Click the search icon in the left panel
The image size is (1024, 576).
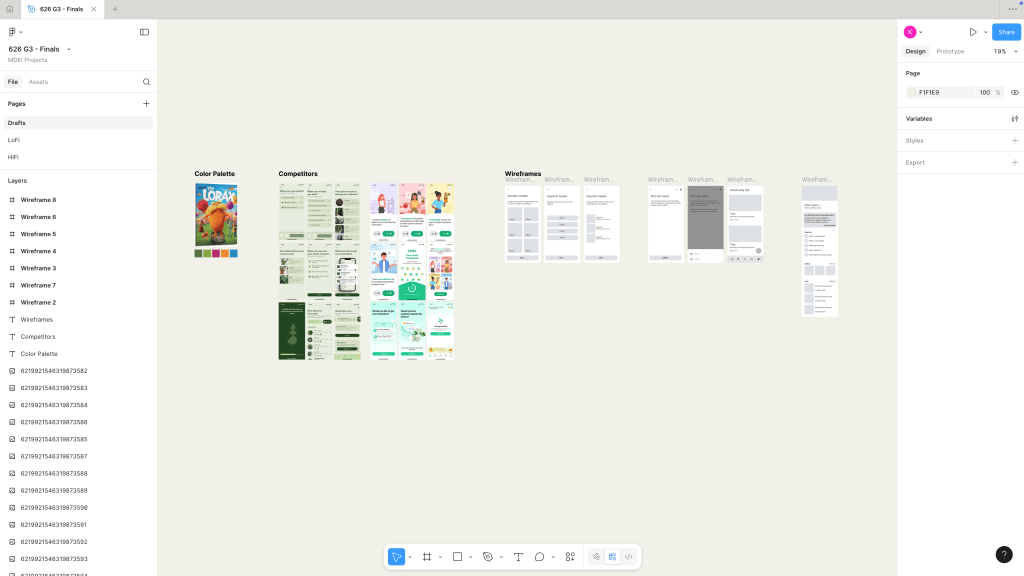pos(146,82)
